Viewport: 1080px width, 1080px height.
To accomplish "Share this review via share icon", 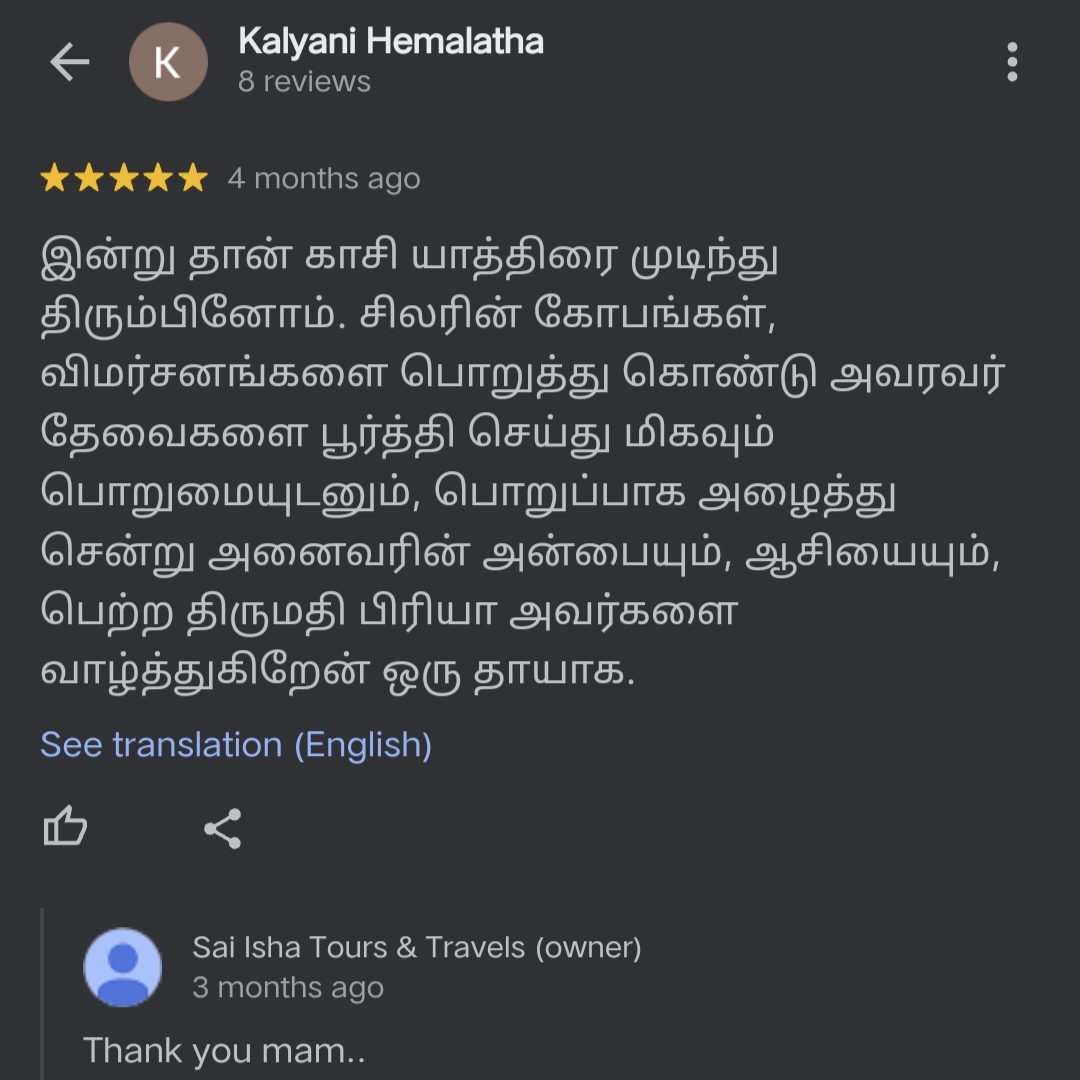I will click(223, 829).
